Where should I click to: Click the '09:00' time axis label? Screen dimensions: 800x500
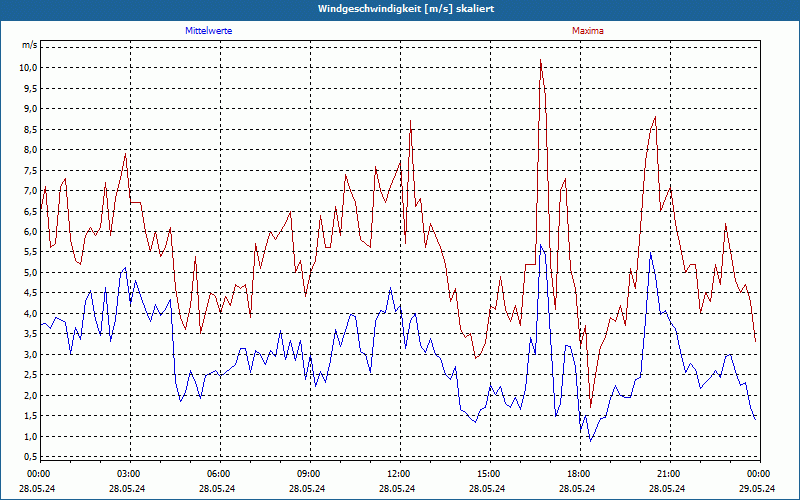pyautogui.click(x=308, y=474)
